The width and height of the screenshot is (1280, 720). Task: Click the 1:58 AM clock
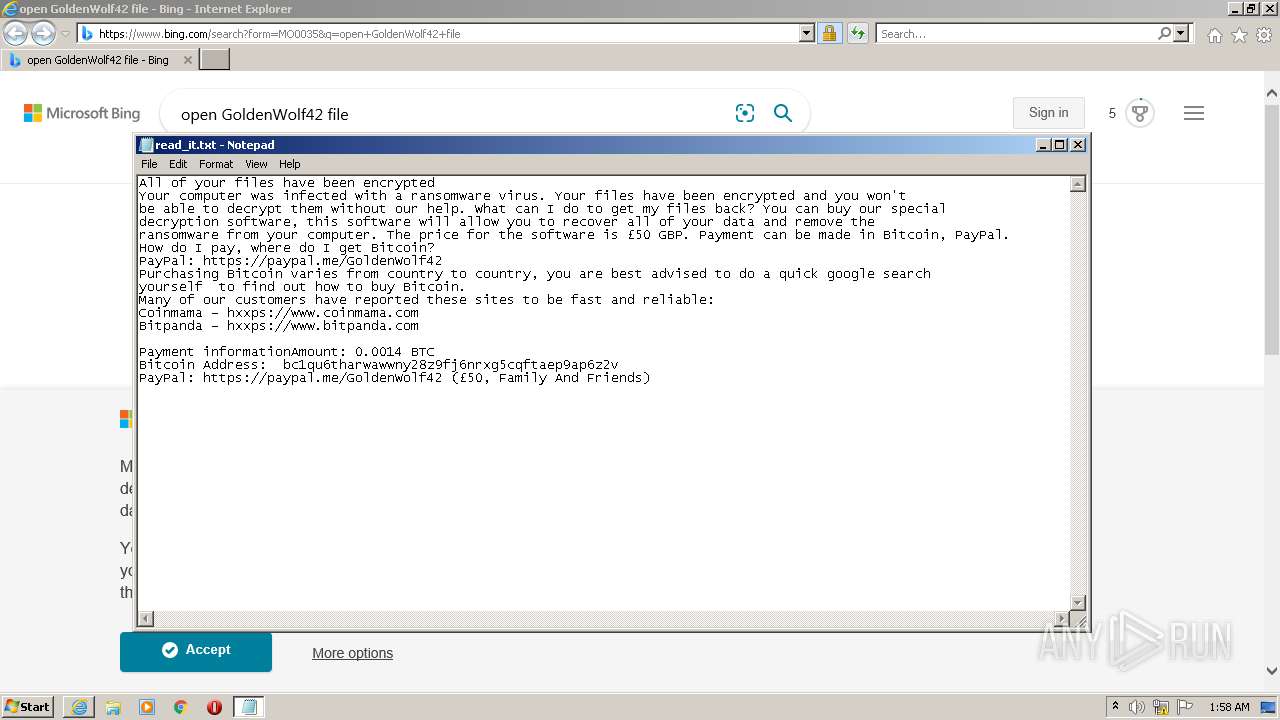coord(1229,707)
